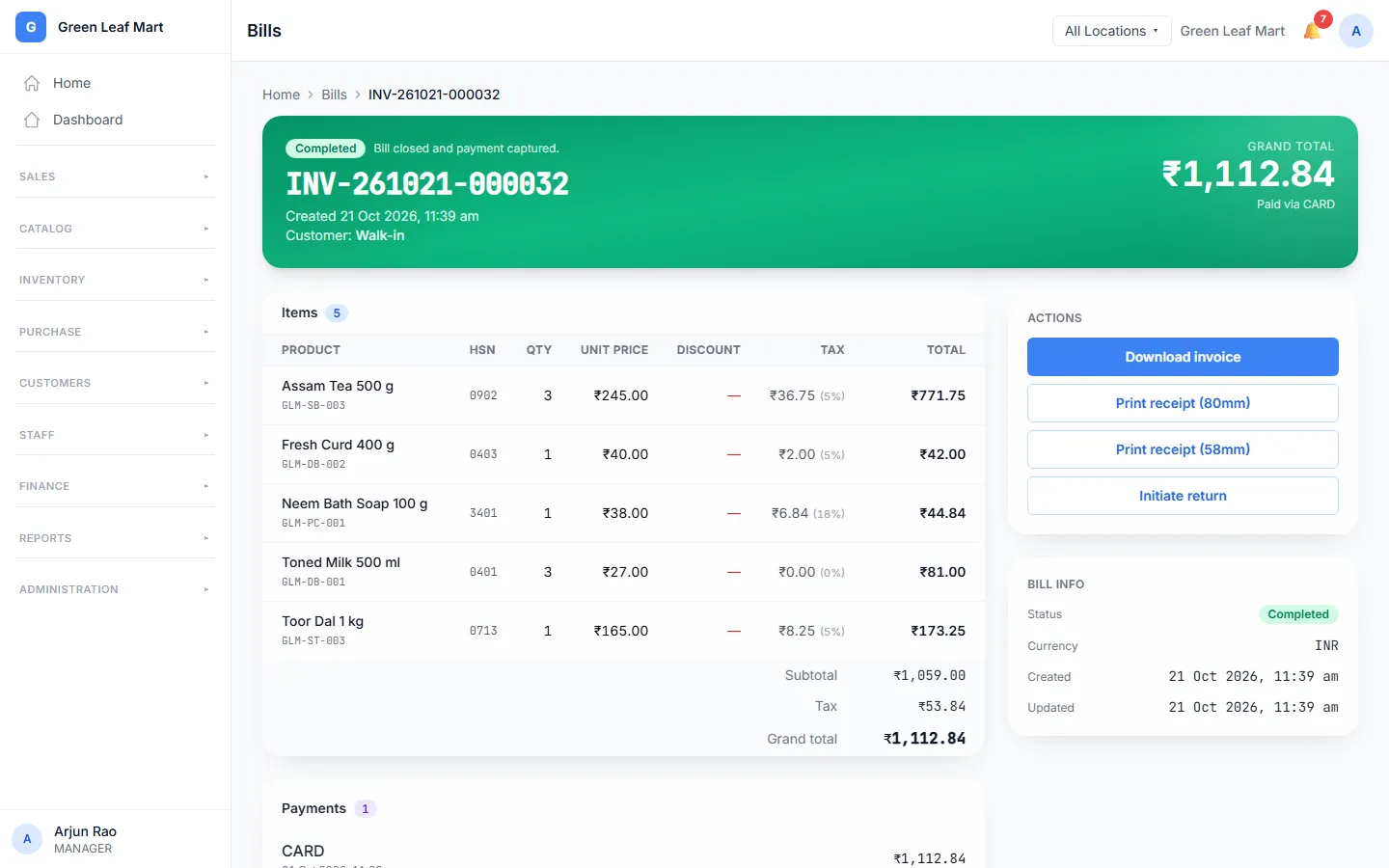This screenshot has height=868, width=1389.
Task: Click Print receipt (58mm) button
Action: (x=1183, y=449)
